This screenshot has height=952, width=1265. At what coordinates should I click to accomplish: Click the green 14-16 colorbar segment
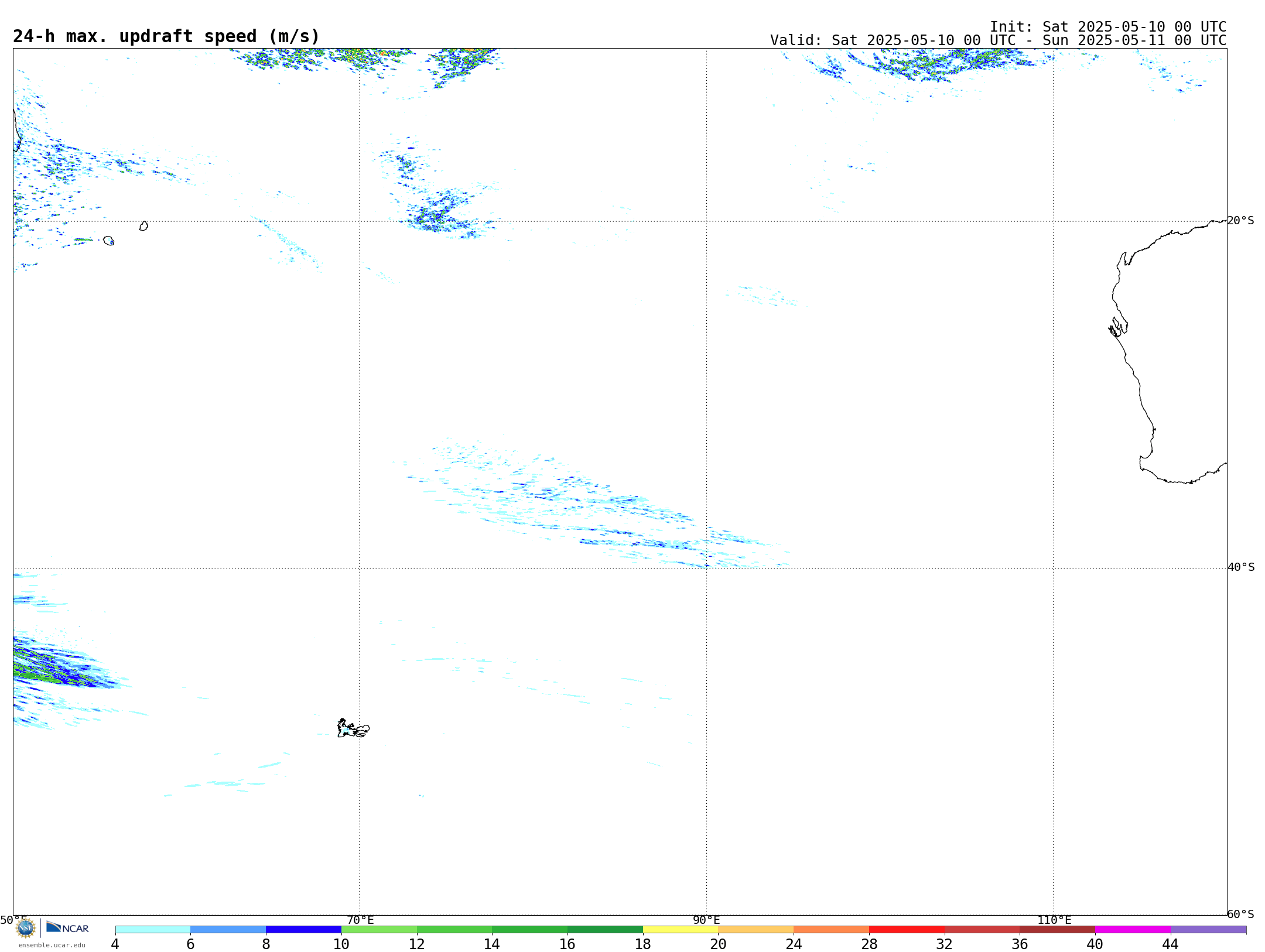coord(530,929)
